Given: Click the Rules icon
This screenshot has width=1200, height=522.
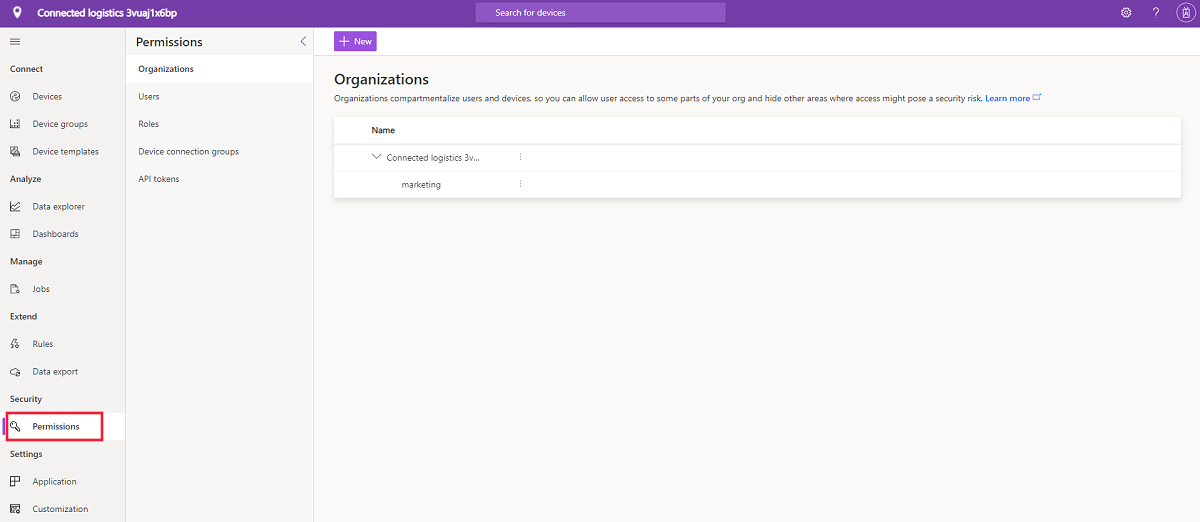Looking at the screenshot, I should point(15,344).
